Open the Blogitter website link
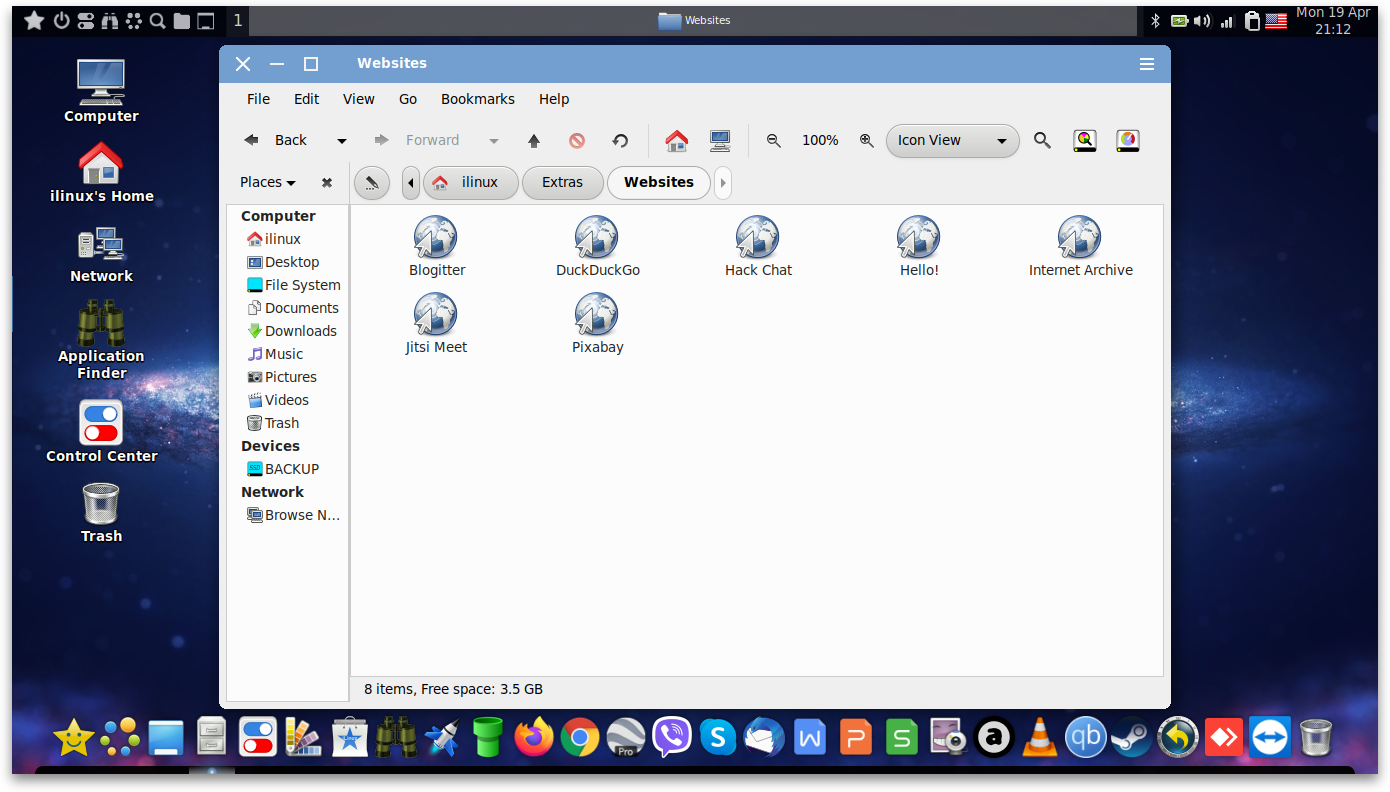This screenshot has width=1390, height=792. pos(436,246)
